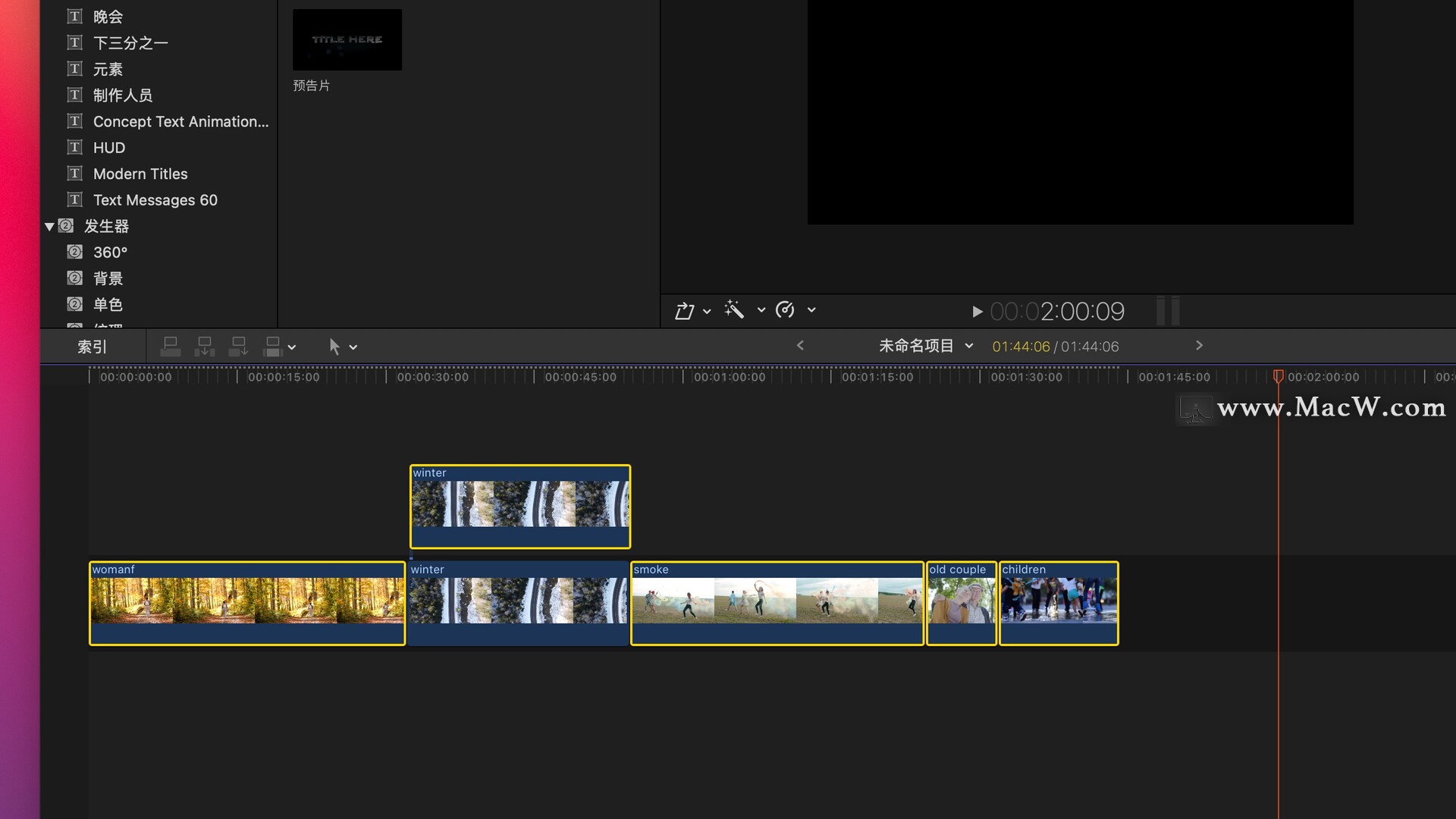This screenshot has height=819, width=1456.
Task: Click the yellow 01:44:06 selected duration
Action: point(1021,347)
